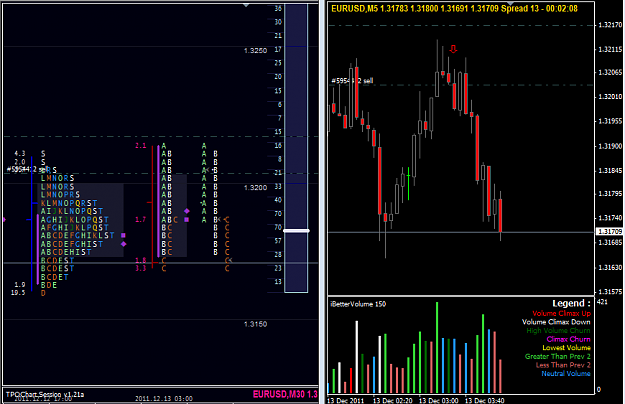Click the white price marker in the volume profile box
625x404 pixels.
pyautogui.click(x=296, y=231)
